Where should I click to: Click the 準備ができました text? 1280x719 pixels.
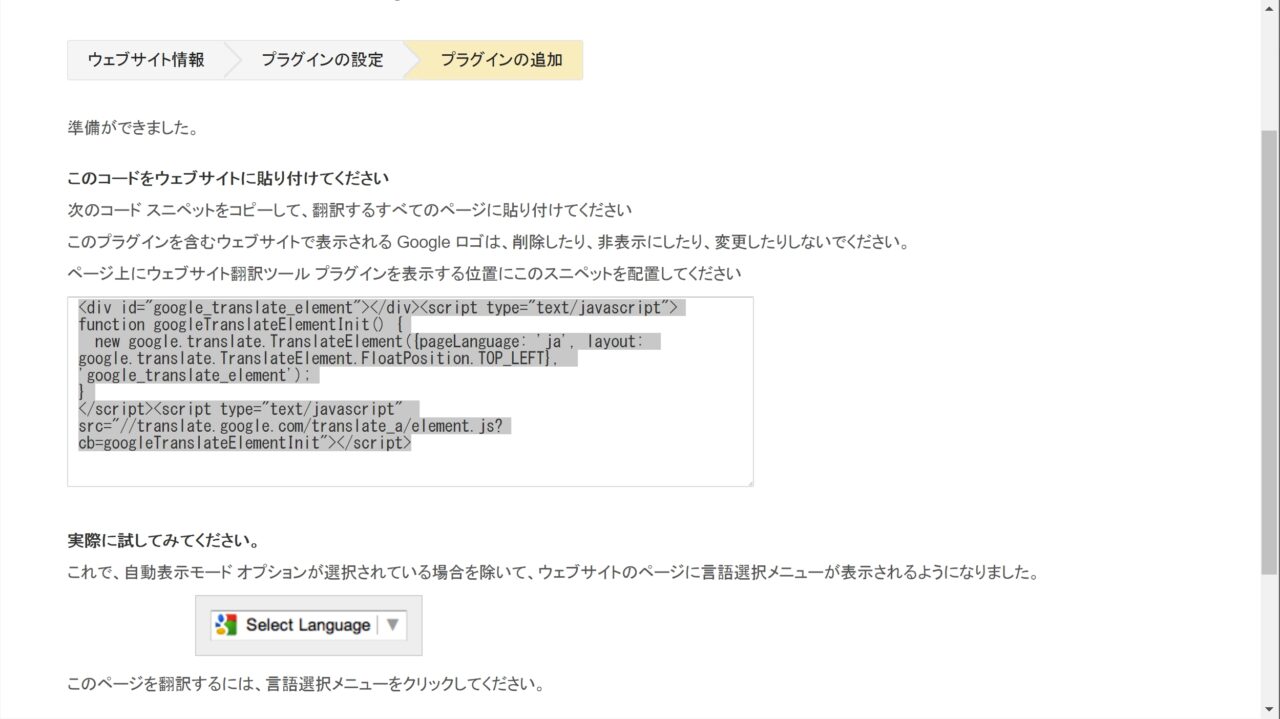[132, 128]
